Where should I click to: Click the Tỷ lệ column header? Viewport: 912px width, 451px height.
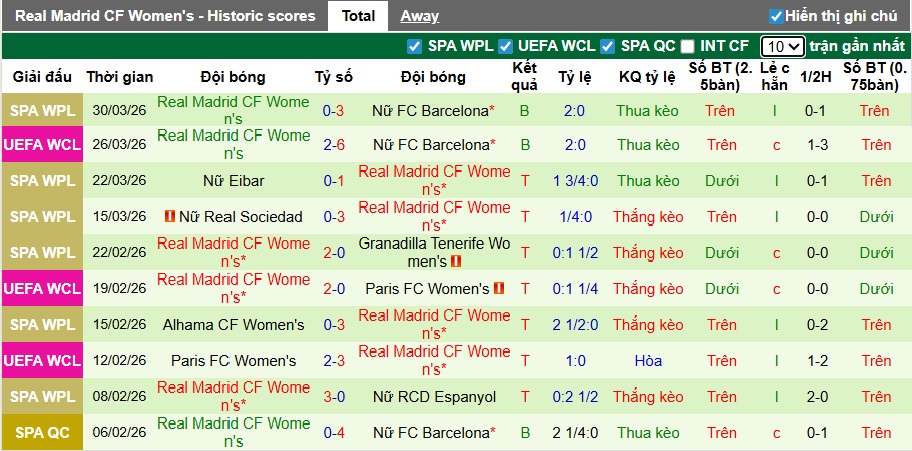(x=574, y=77)
